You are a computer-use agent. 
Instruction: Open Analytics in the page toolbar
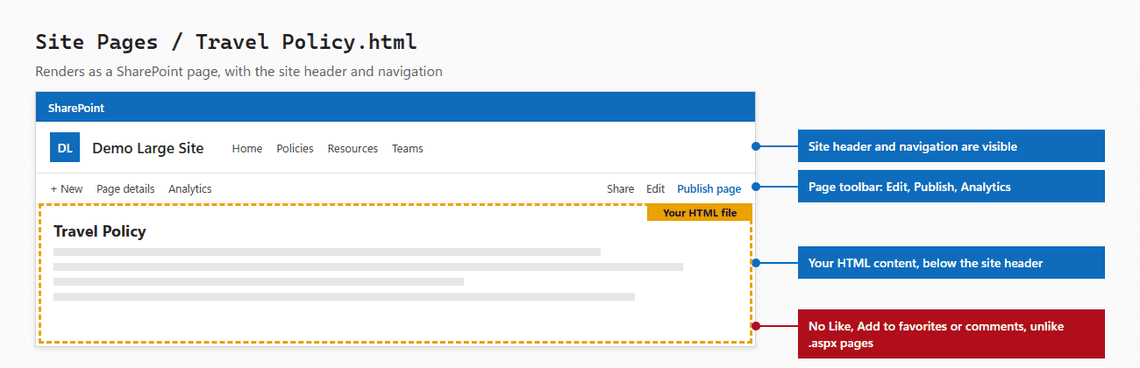(x=190, y=188)
